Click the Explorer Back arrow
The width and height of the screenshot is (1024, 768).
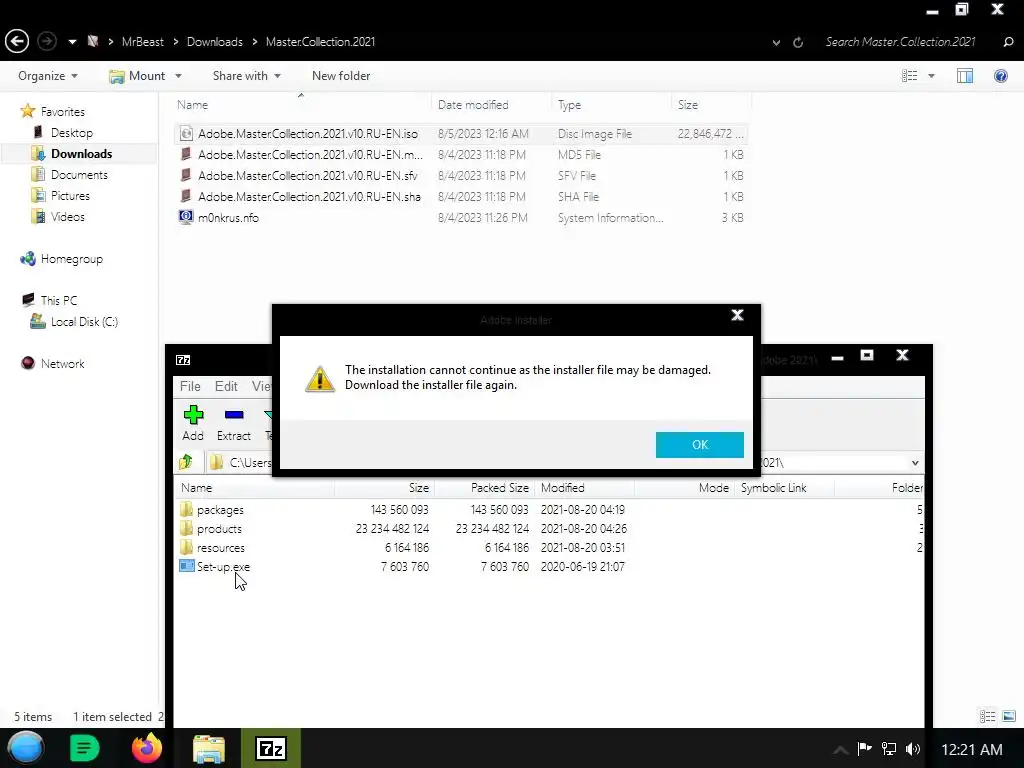[17, 41]
